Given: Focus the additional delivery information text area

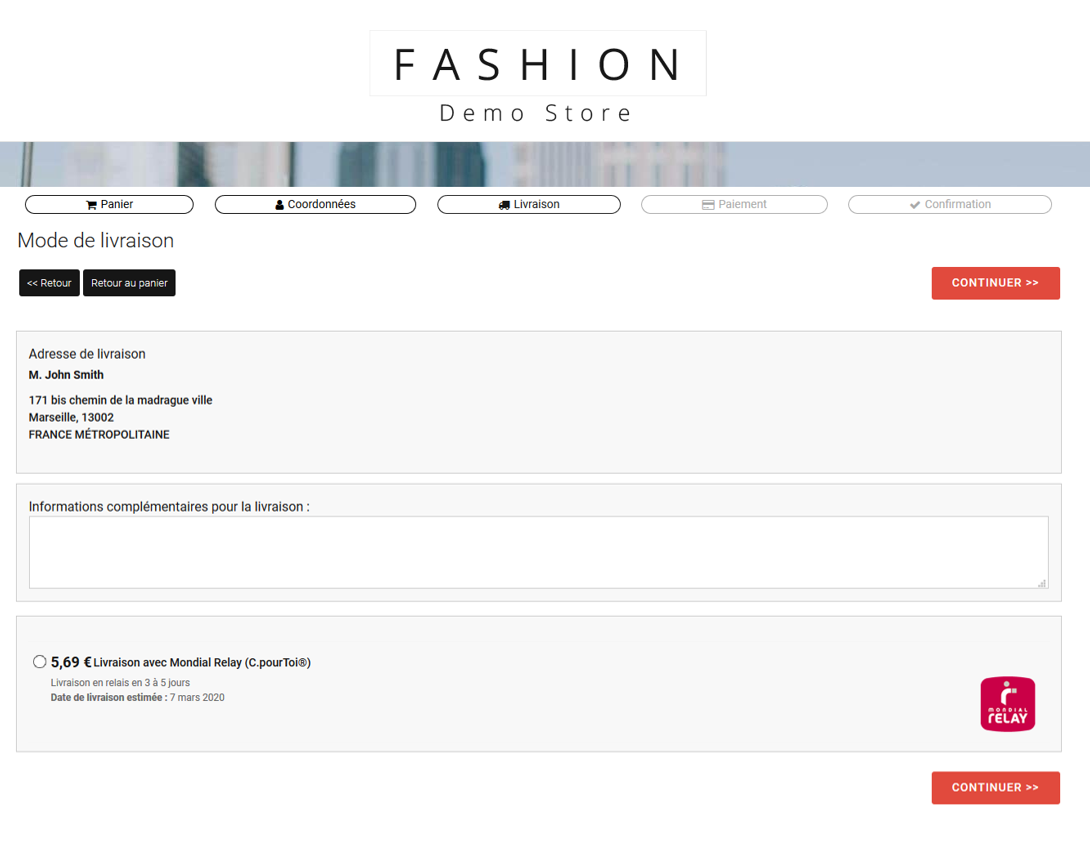Looking at the screenshot, I should pos(538,552).
